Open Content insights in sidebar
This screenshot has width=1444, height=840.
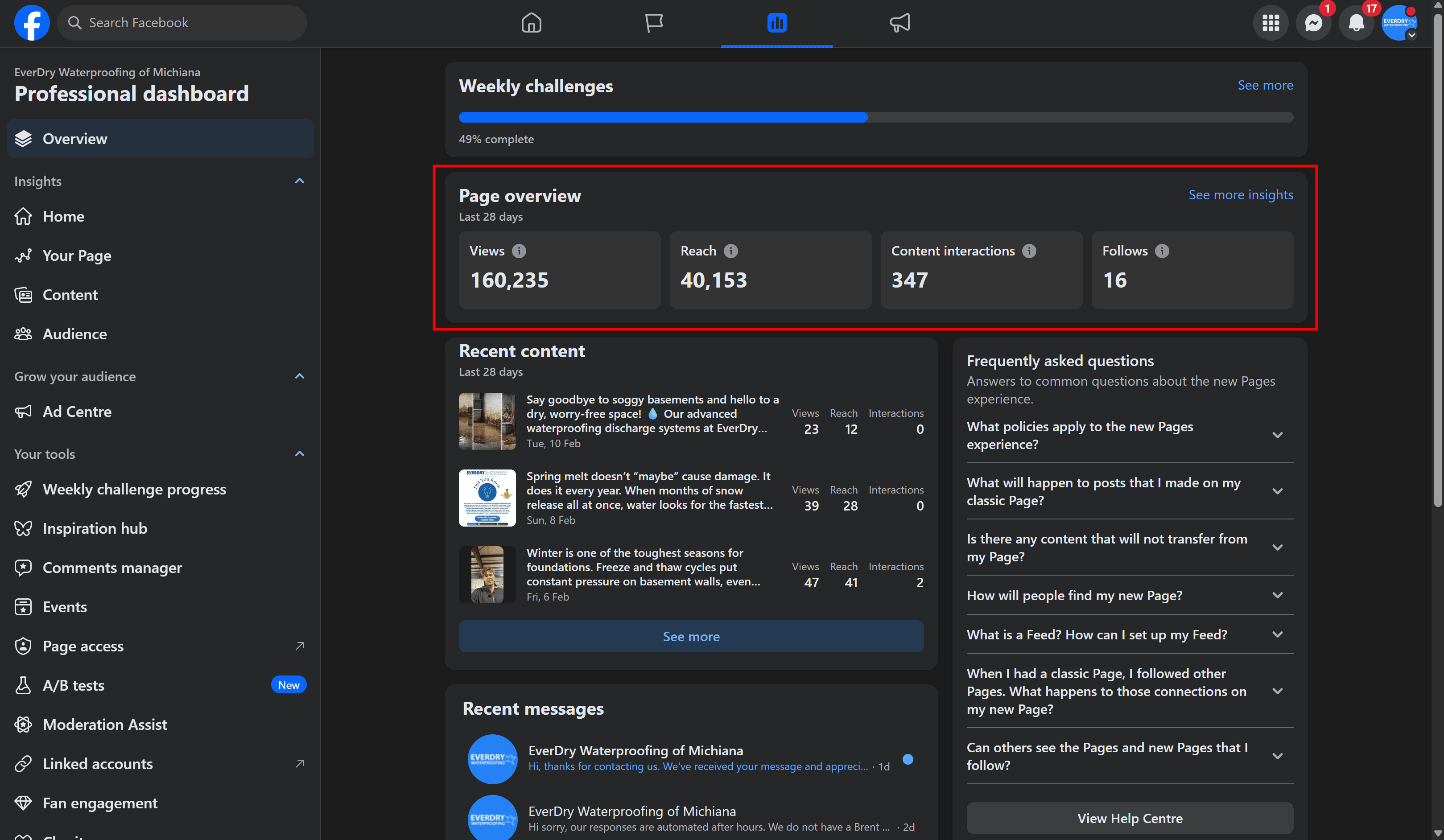pos(161,295)
